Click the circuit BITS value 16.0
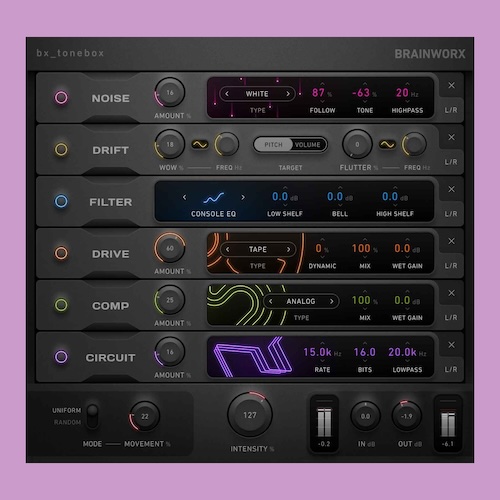The image size is (500, 500). (x=364, y=352)
